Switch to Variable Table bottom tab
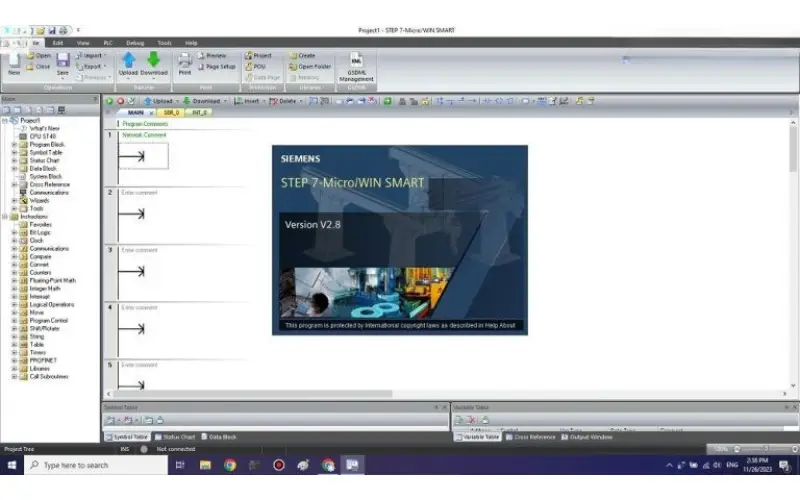Screen dimensions: 800x500 478,437
